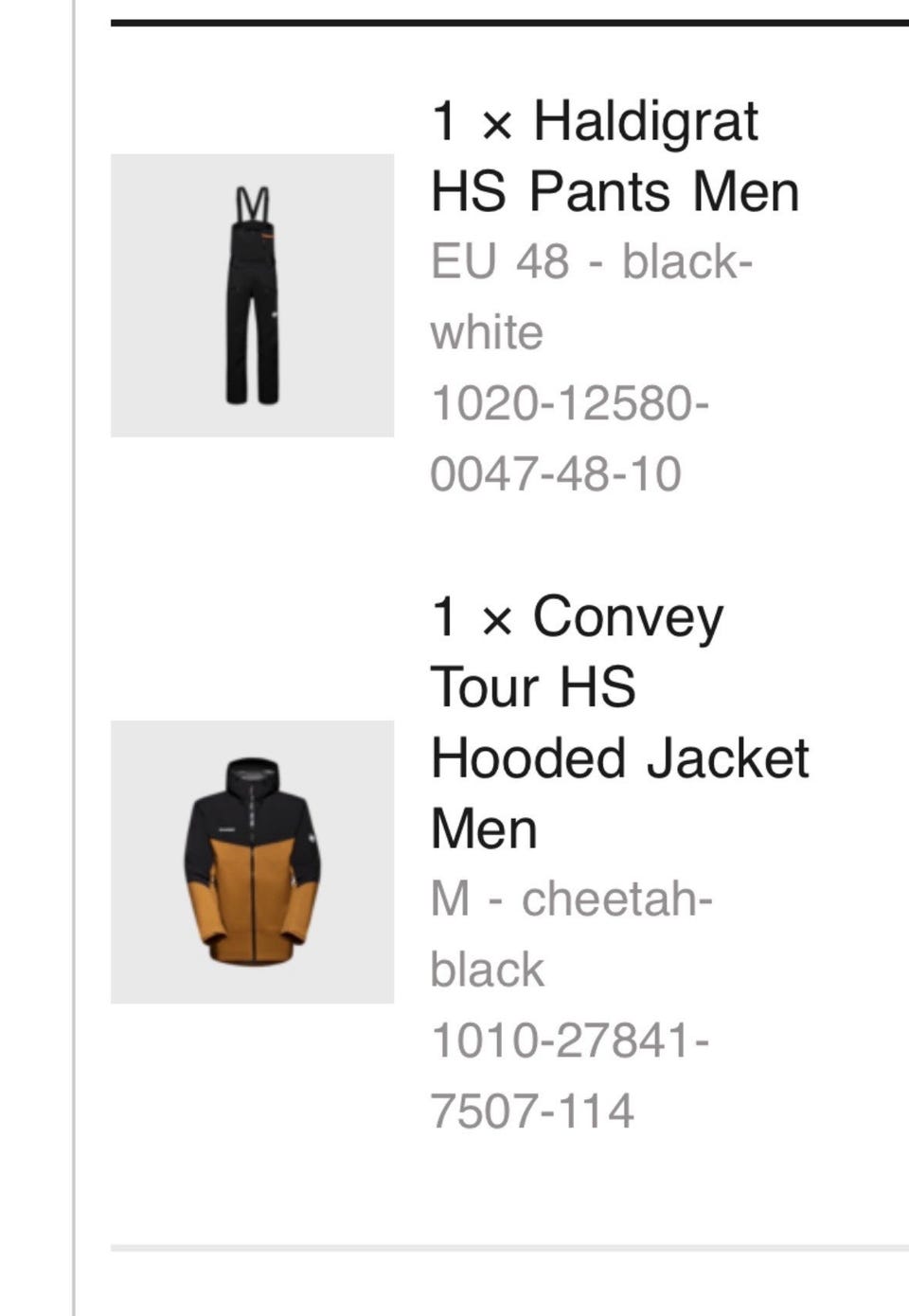Click the SKU starting with 1010-27841

[x=570, y=1040]
